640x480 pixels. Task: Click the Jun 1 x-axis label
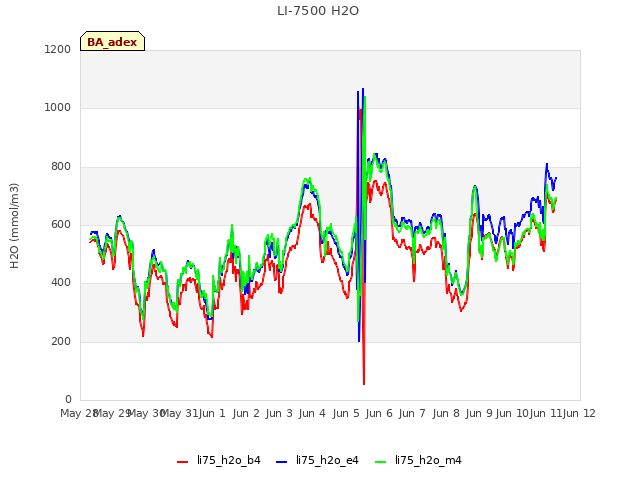click(212, 413)
